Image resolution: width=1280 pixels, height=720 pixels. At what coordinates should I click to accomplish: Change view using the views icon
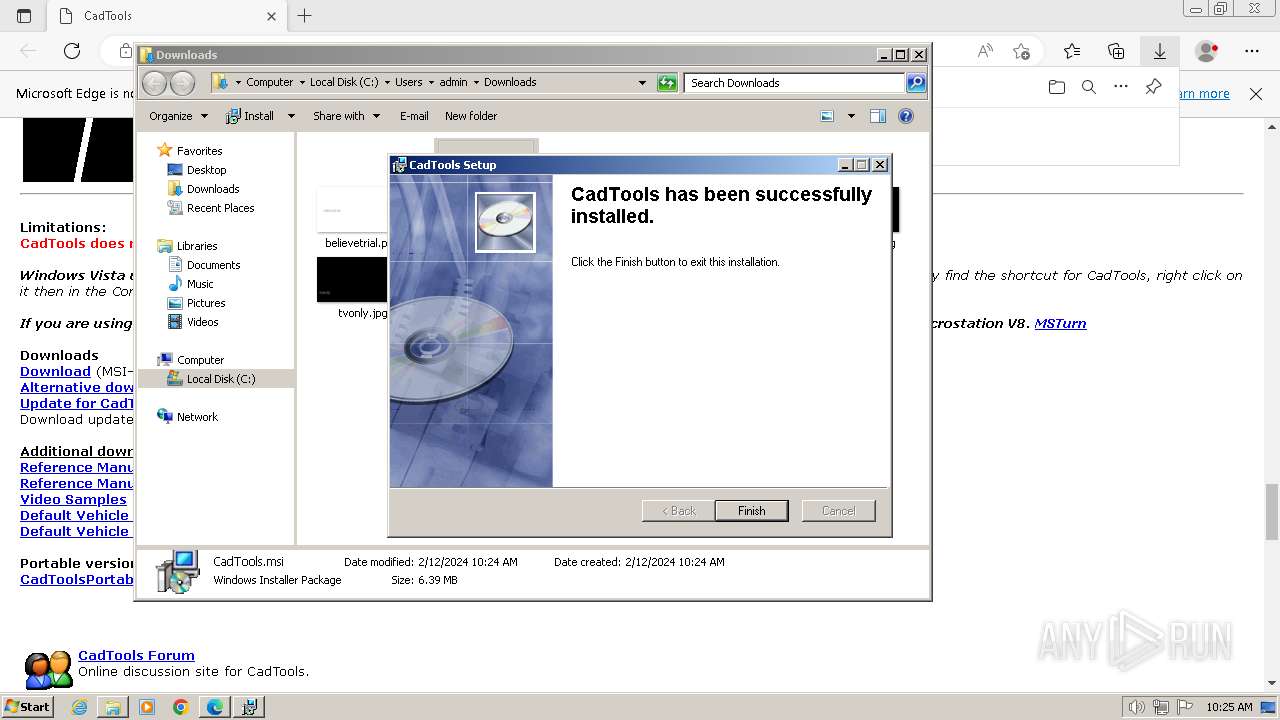827,116
